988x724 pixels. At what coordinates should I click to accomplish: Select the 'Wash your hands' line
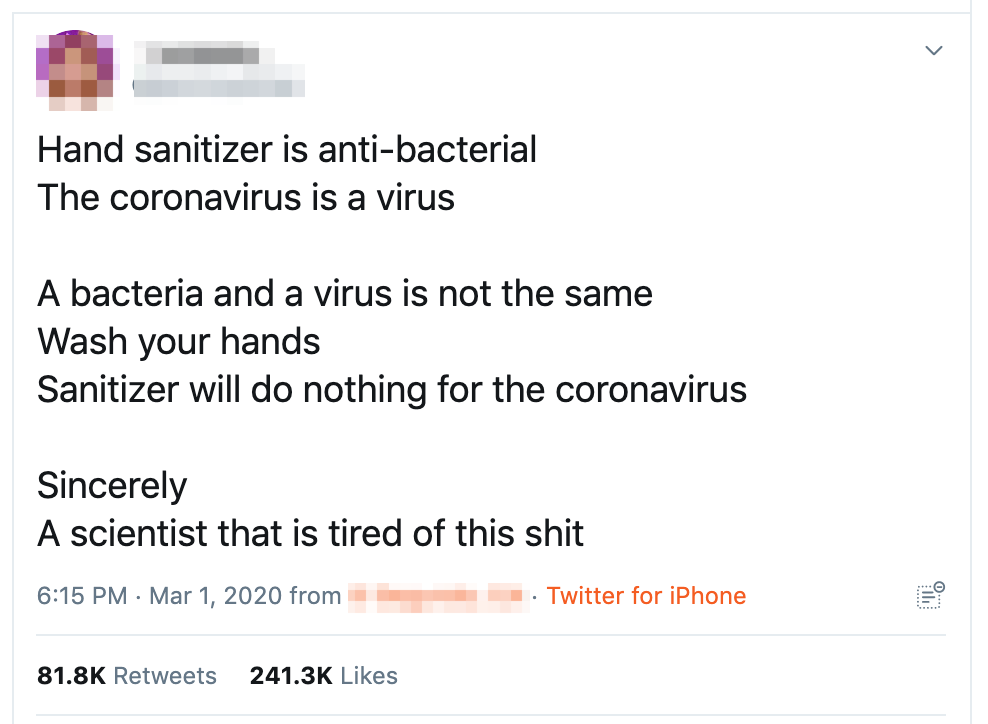click(x=179, y=342)
